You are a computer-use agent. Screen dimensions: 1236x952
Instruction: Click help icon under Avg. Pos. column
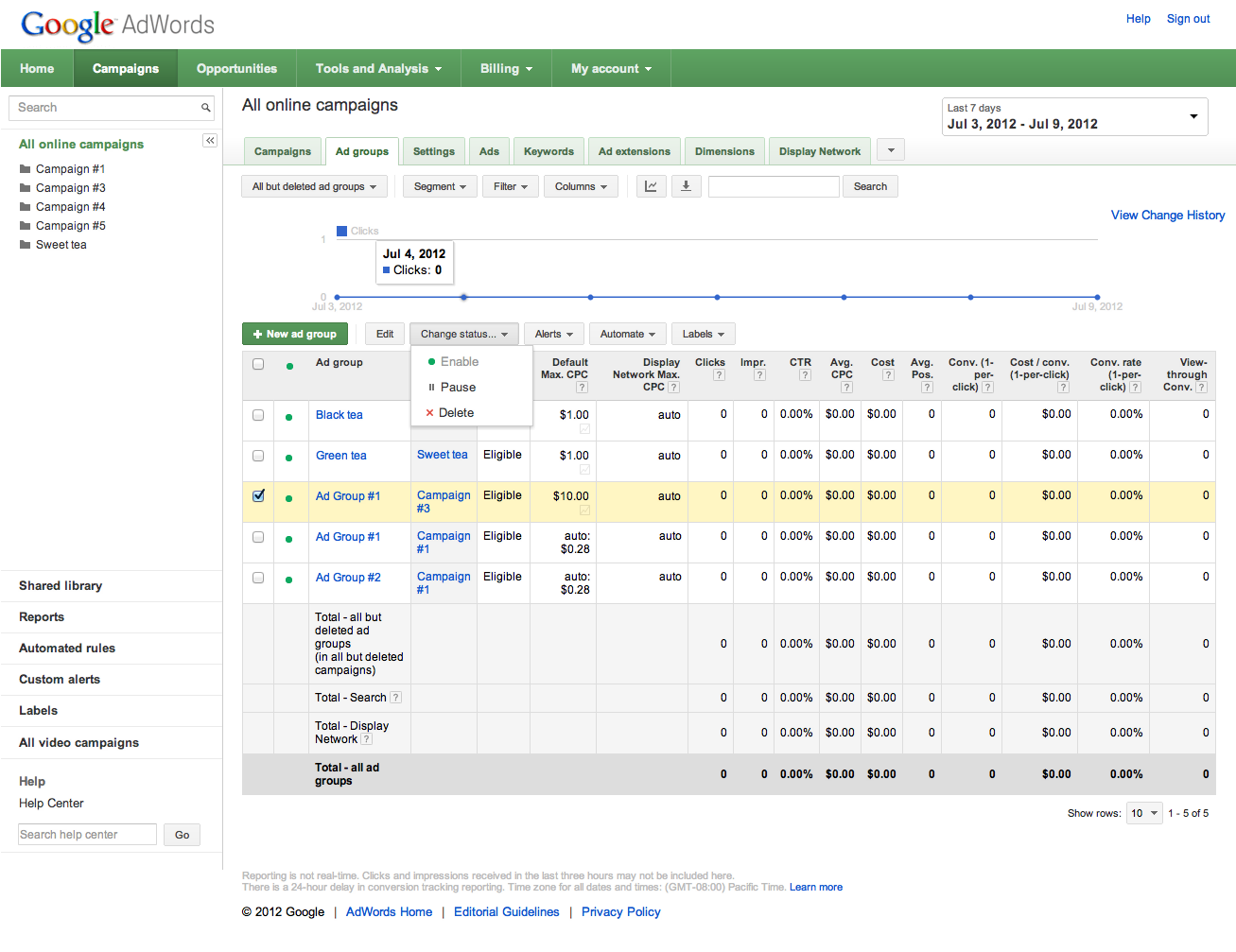click(927, 387)
